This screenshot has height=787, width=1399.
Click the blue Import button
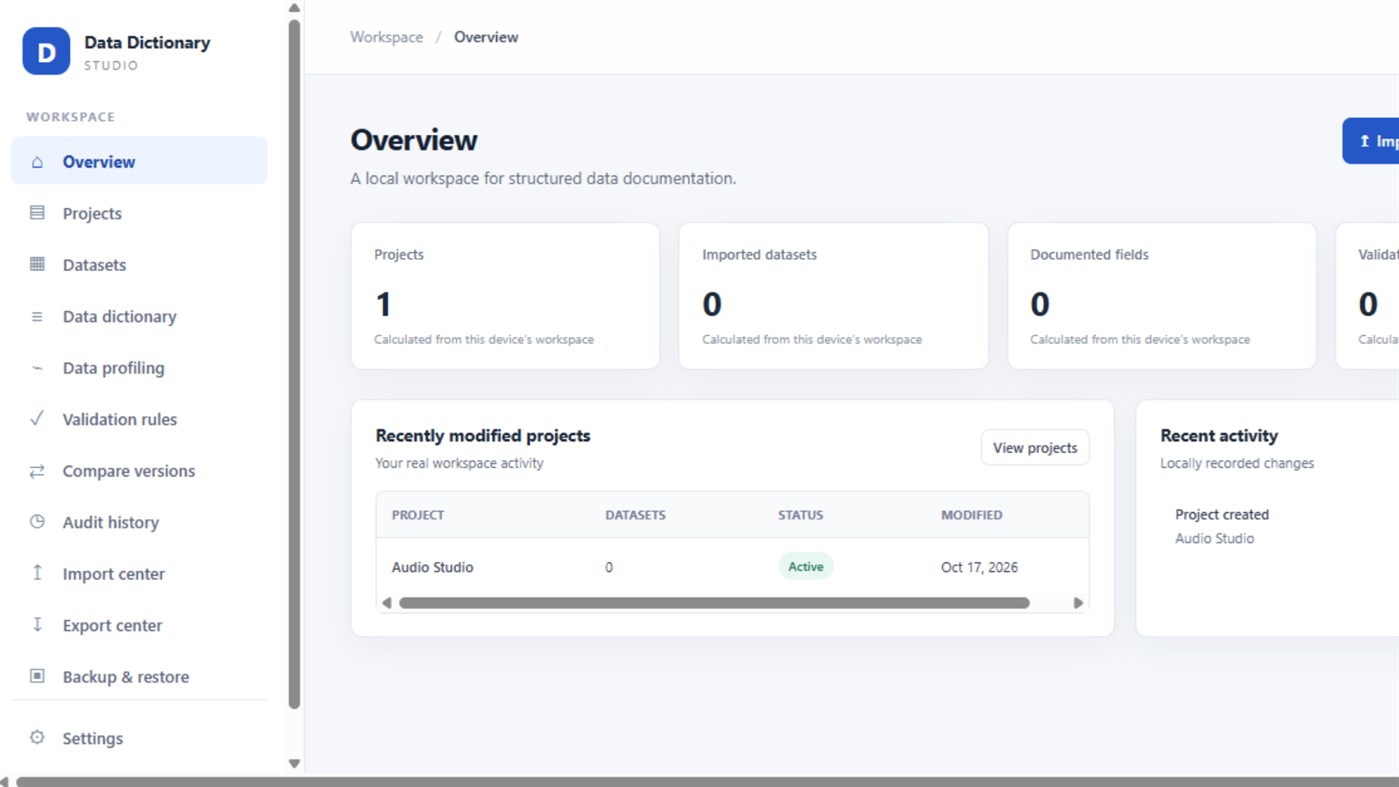point(1371,141)
